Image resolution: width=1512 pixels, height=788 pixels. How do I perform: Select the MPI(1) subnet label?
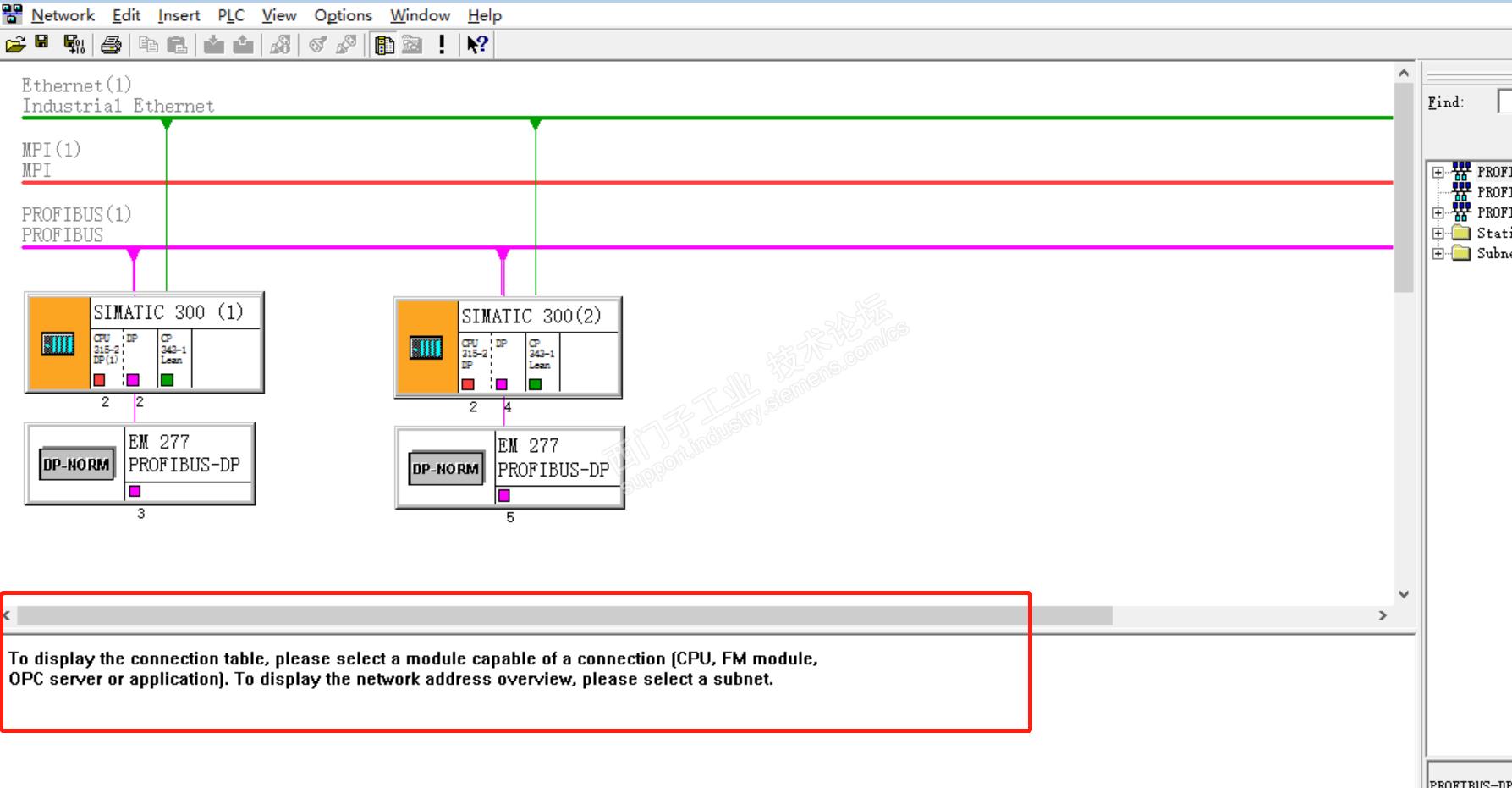point(51,160)
